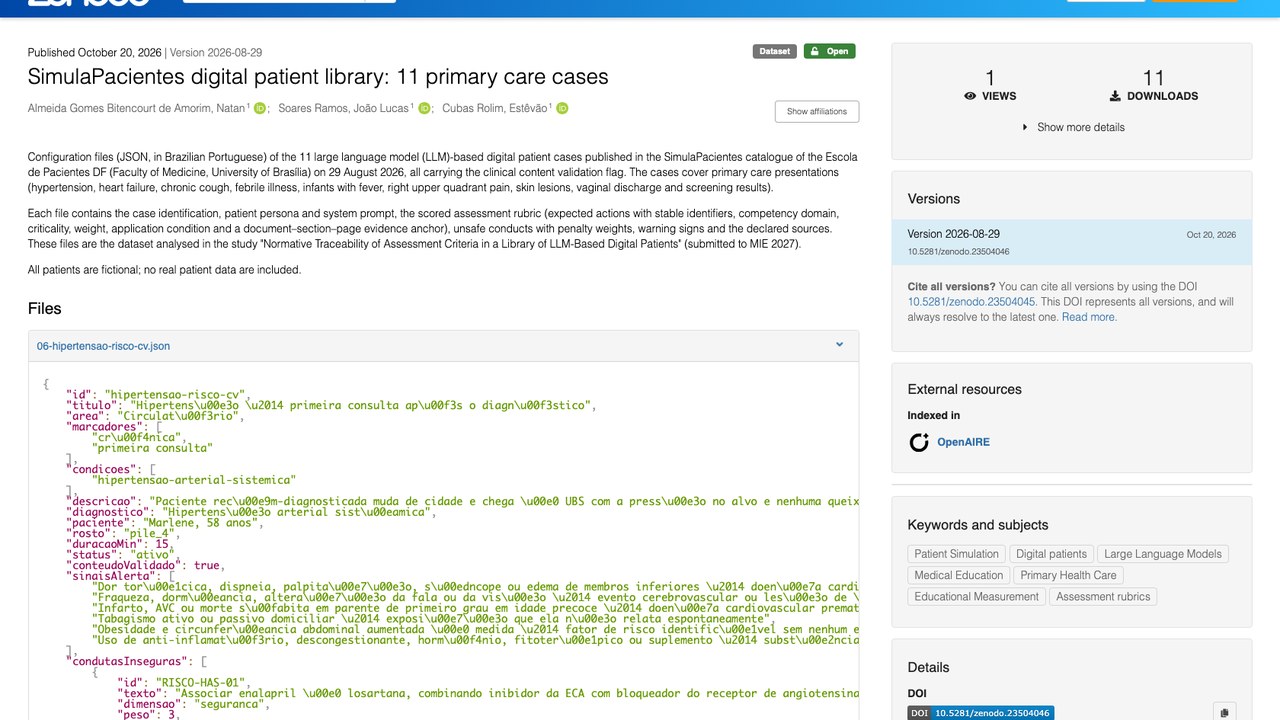Click the External resources heading
The width and height of the screenshot is (1280, 720).
click(965, 389)
